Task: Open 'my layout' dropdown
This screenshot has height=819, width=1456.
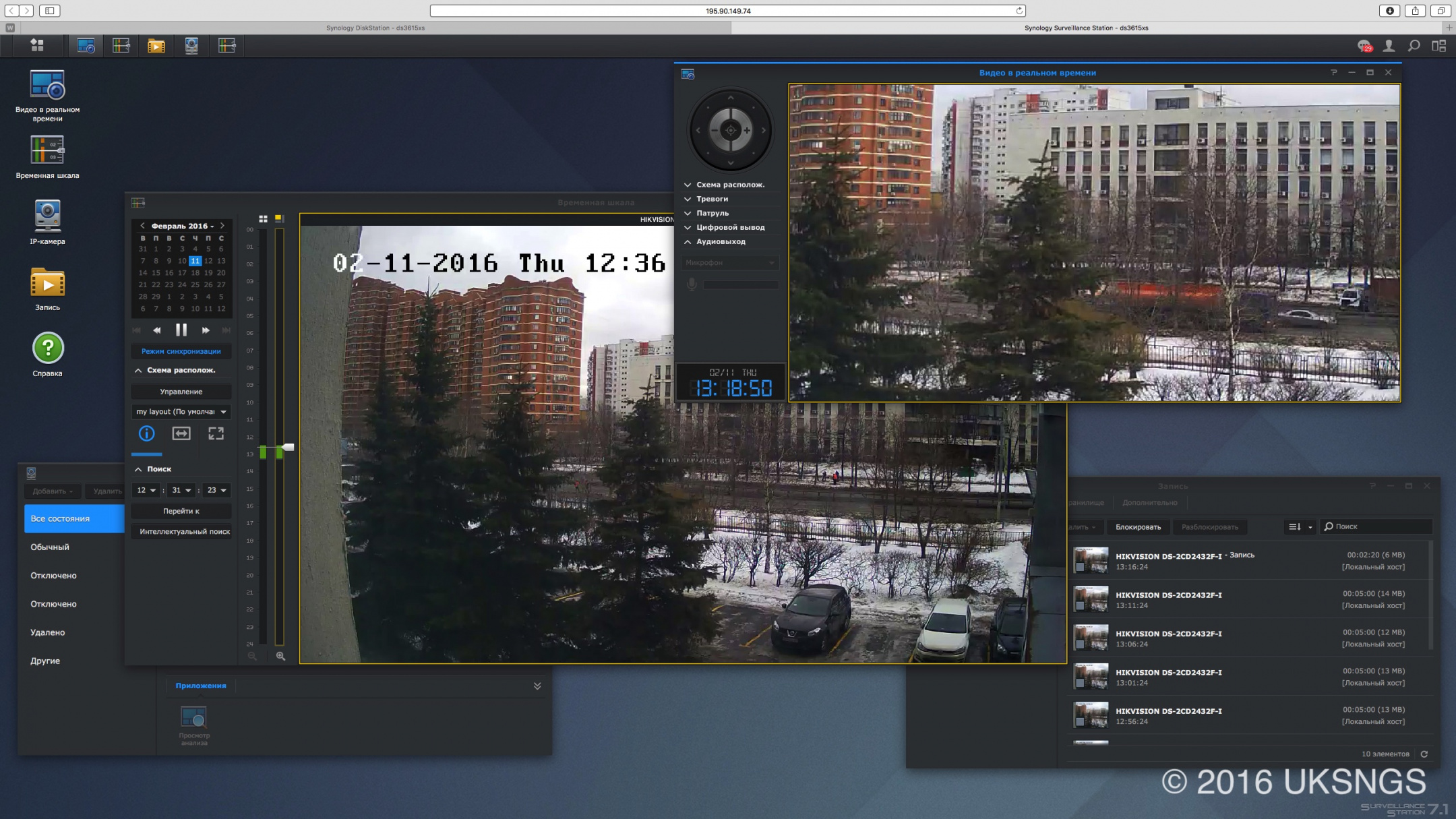Action: (181, 412)
